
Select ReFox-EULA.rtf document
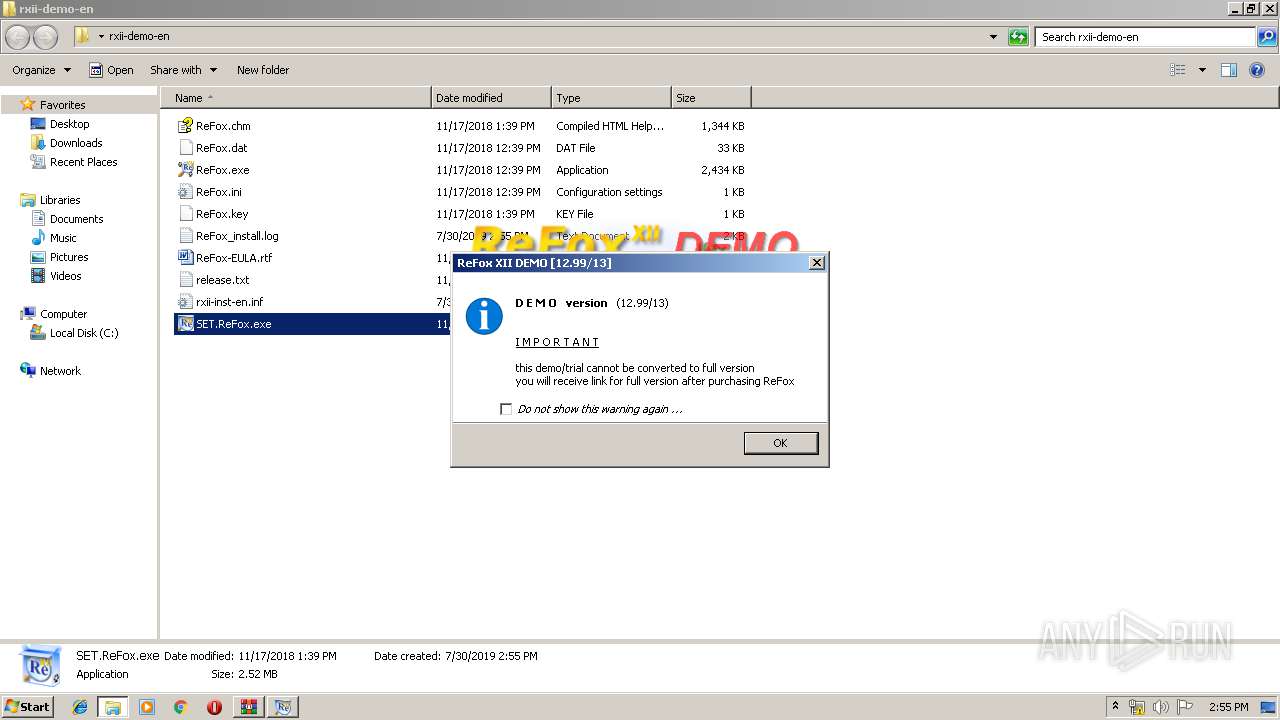(233, 258)
